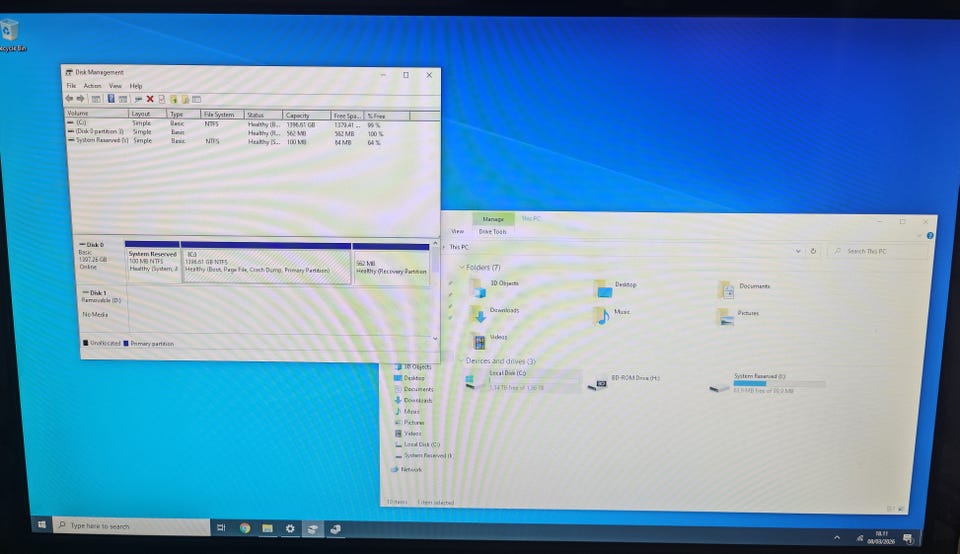
Task: Open the Help menu in Disk Management
Action: click(x=136, y=86)
